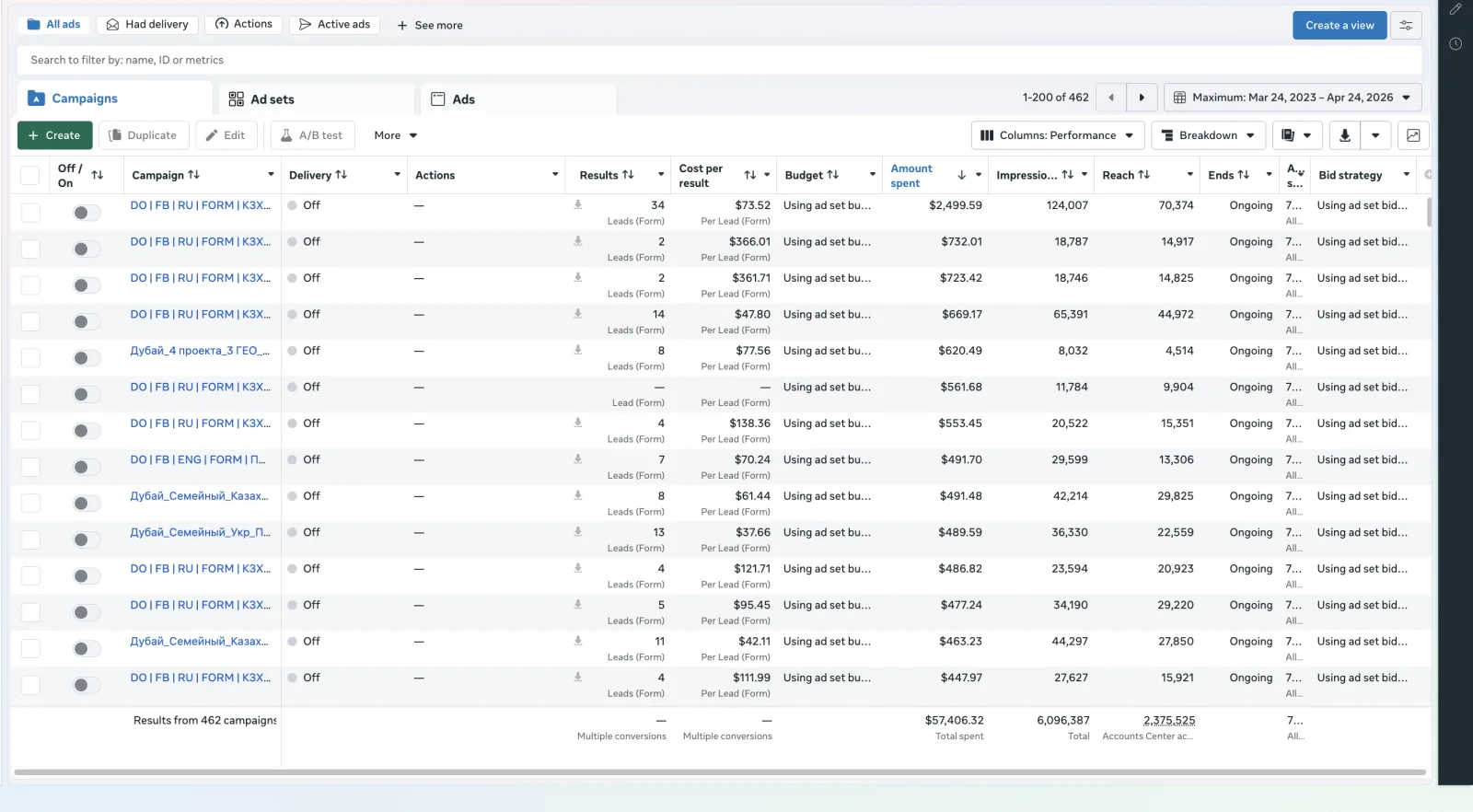Image resolution: width=1473 pixels, height=812 pixels.
Task: Click results download icon in the $491.70 row
Action: 578,458
